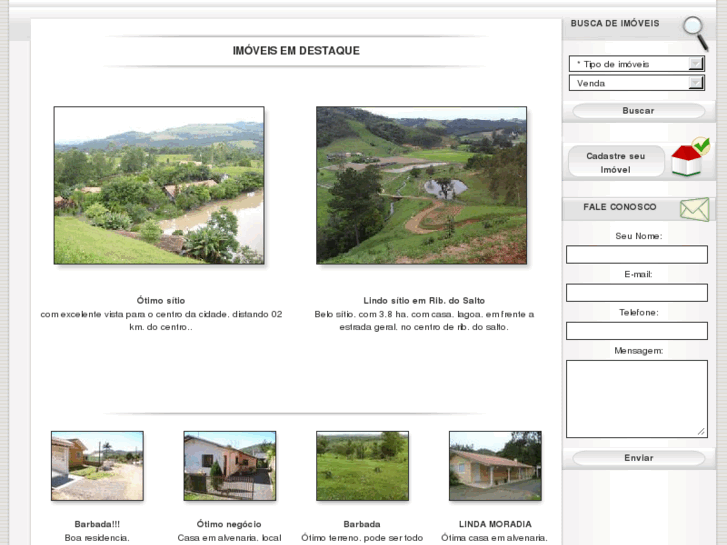This screenshot has height=545, width=727.
Task: Click the Barbada title above Ótimo terreno
Action: pos(362,524)
